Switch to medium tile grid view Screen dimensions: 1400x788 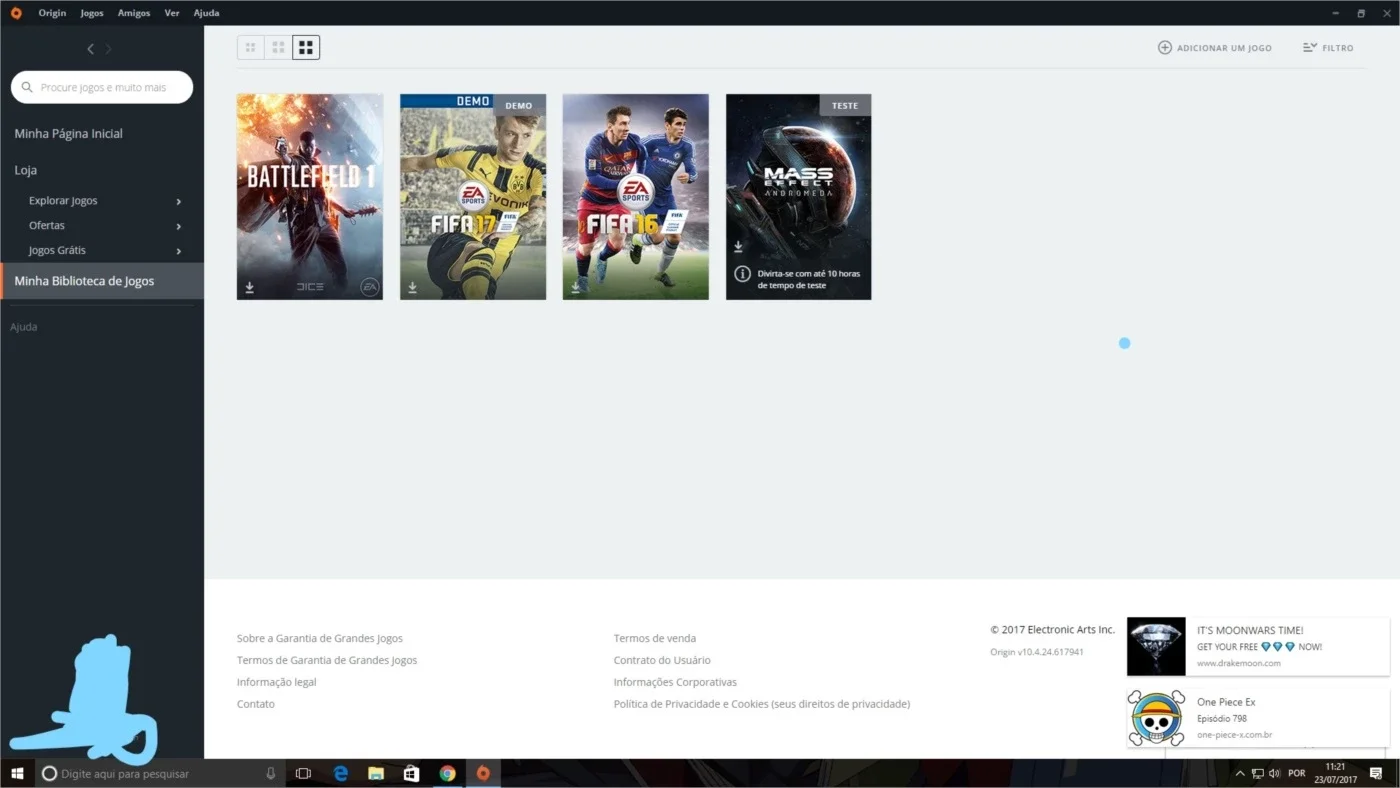click(x=279, y=47)
